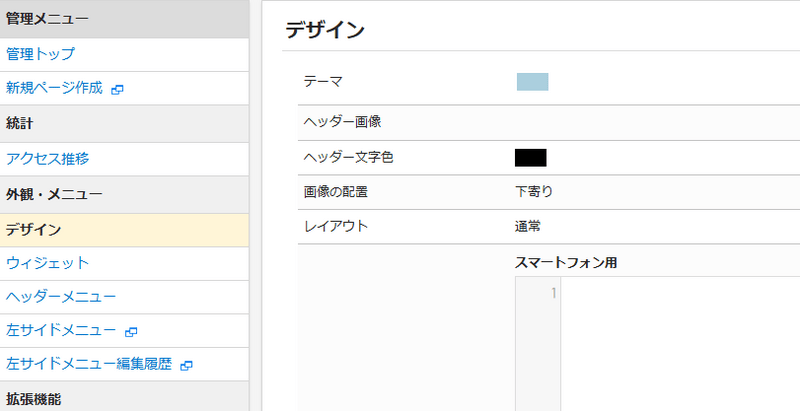The width and height of the screenshot is (800, 411).
Task: Click the ヘッダー画像 row
Action: [549, 122]
